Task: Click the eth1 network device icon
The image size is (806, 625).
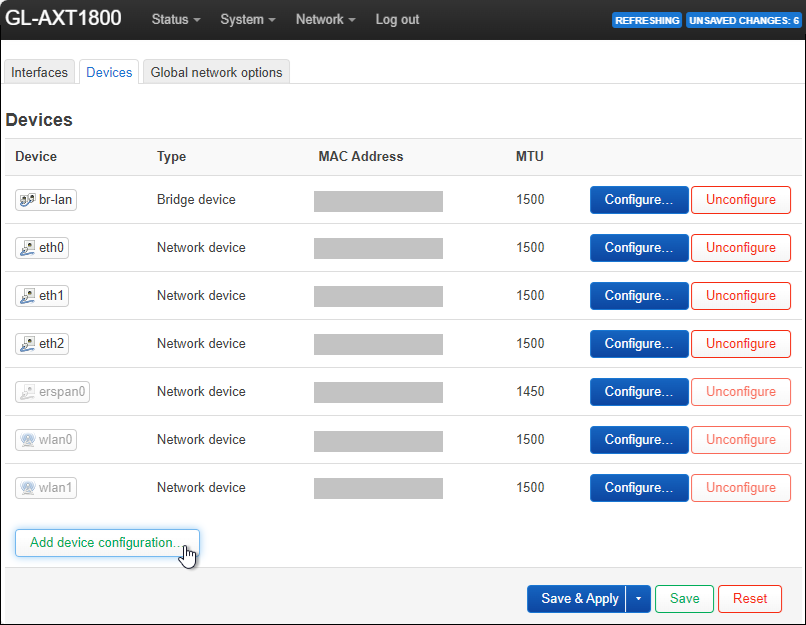Action: click(27, 296)
